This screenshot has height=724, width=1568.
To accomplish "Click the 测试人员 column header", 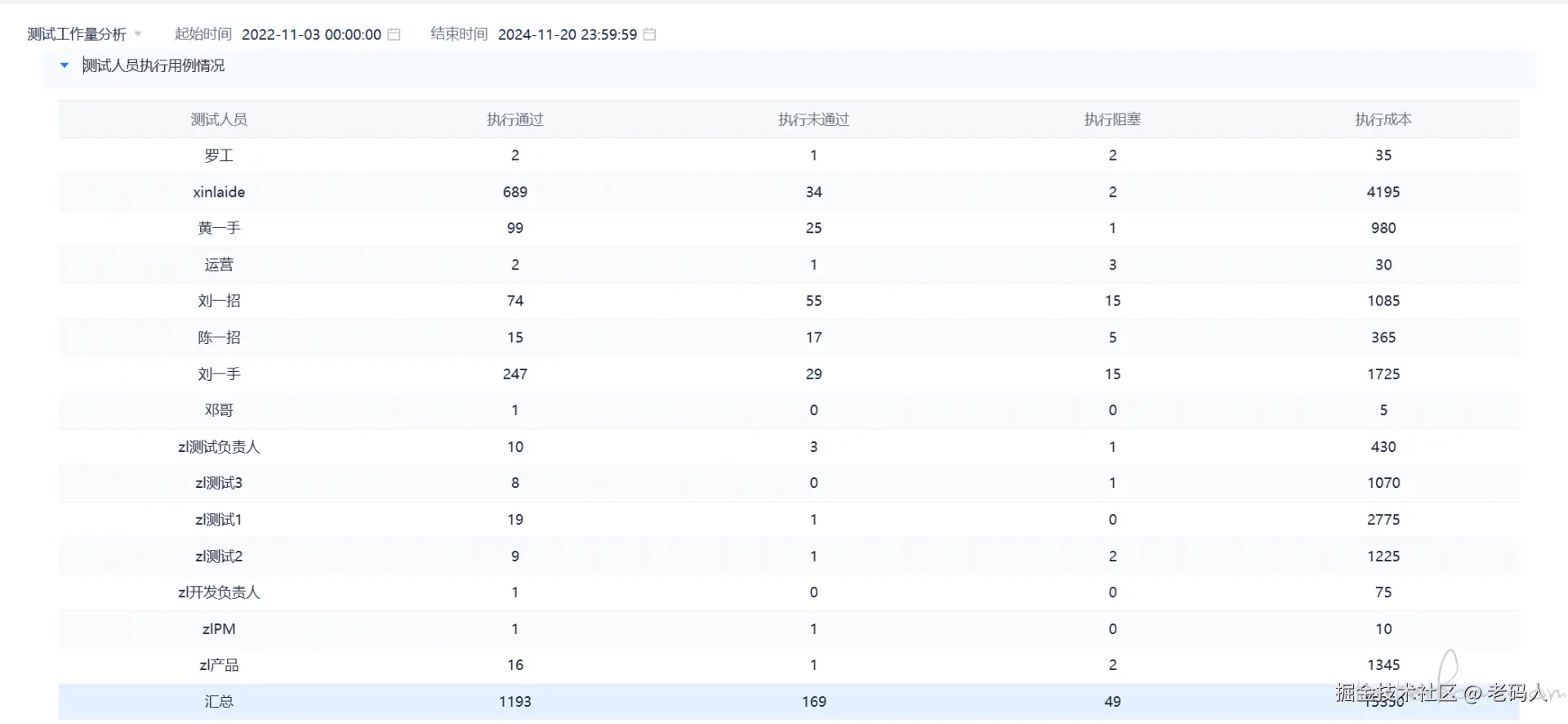I will click(x=219, y=119).
